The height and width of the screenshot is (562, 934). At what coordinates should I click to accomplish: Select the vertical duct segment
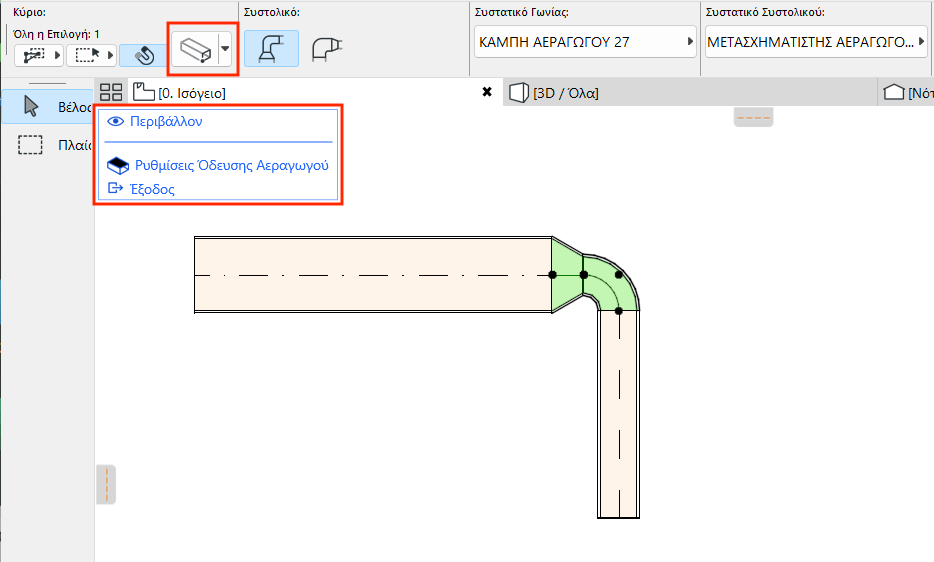click(618, 414)
